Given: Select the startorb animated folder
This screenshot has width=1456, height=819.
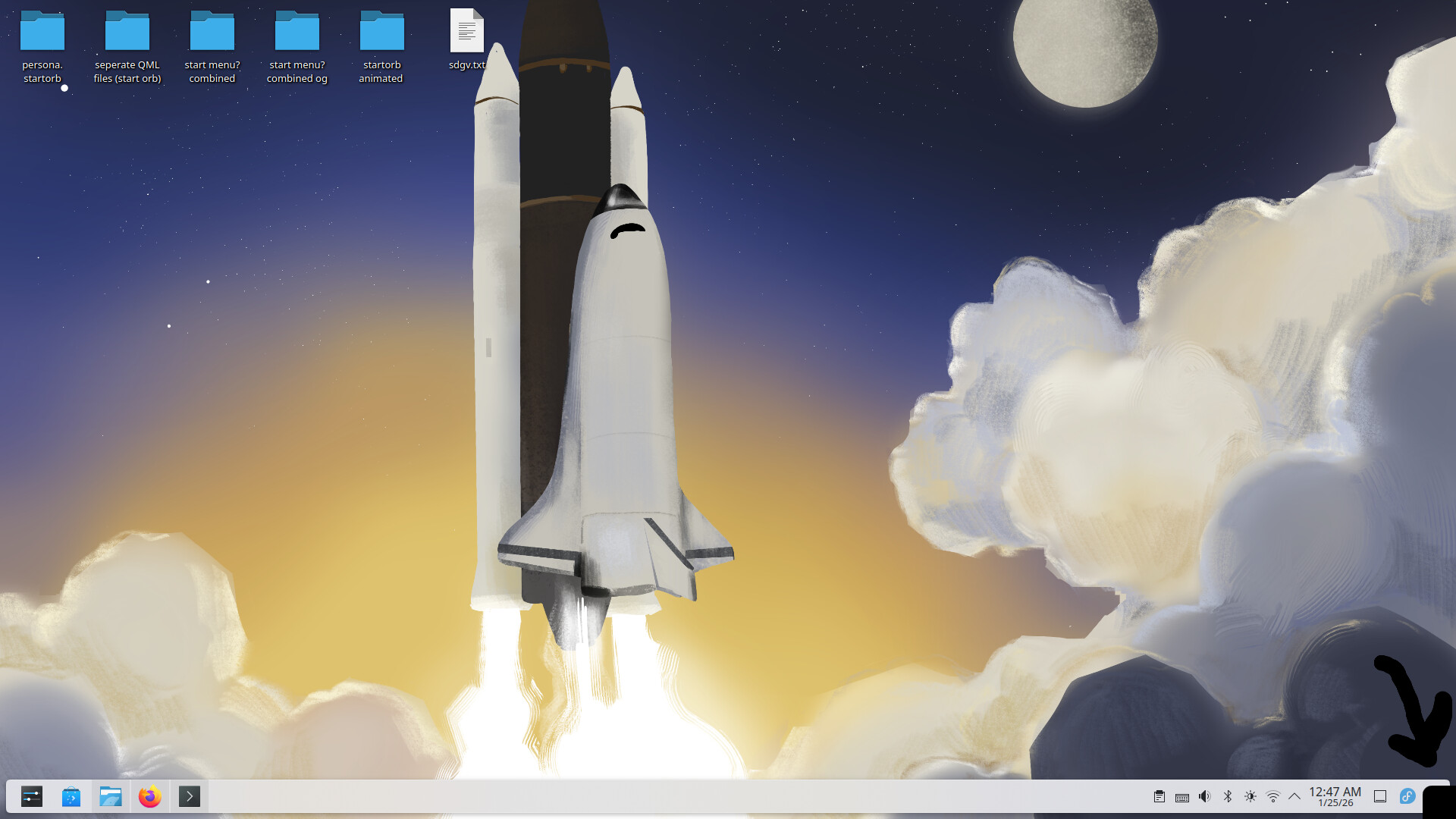Looking at the screenshot, I should [x=381, y=32].
